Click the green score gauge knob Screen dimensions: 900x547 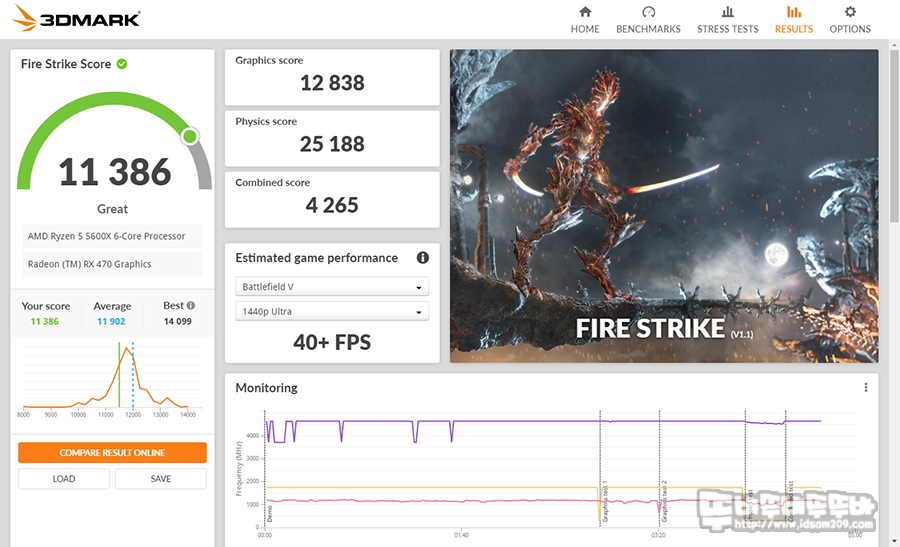click(x=189, y=137)
